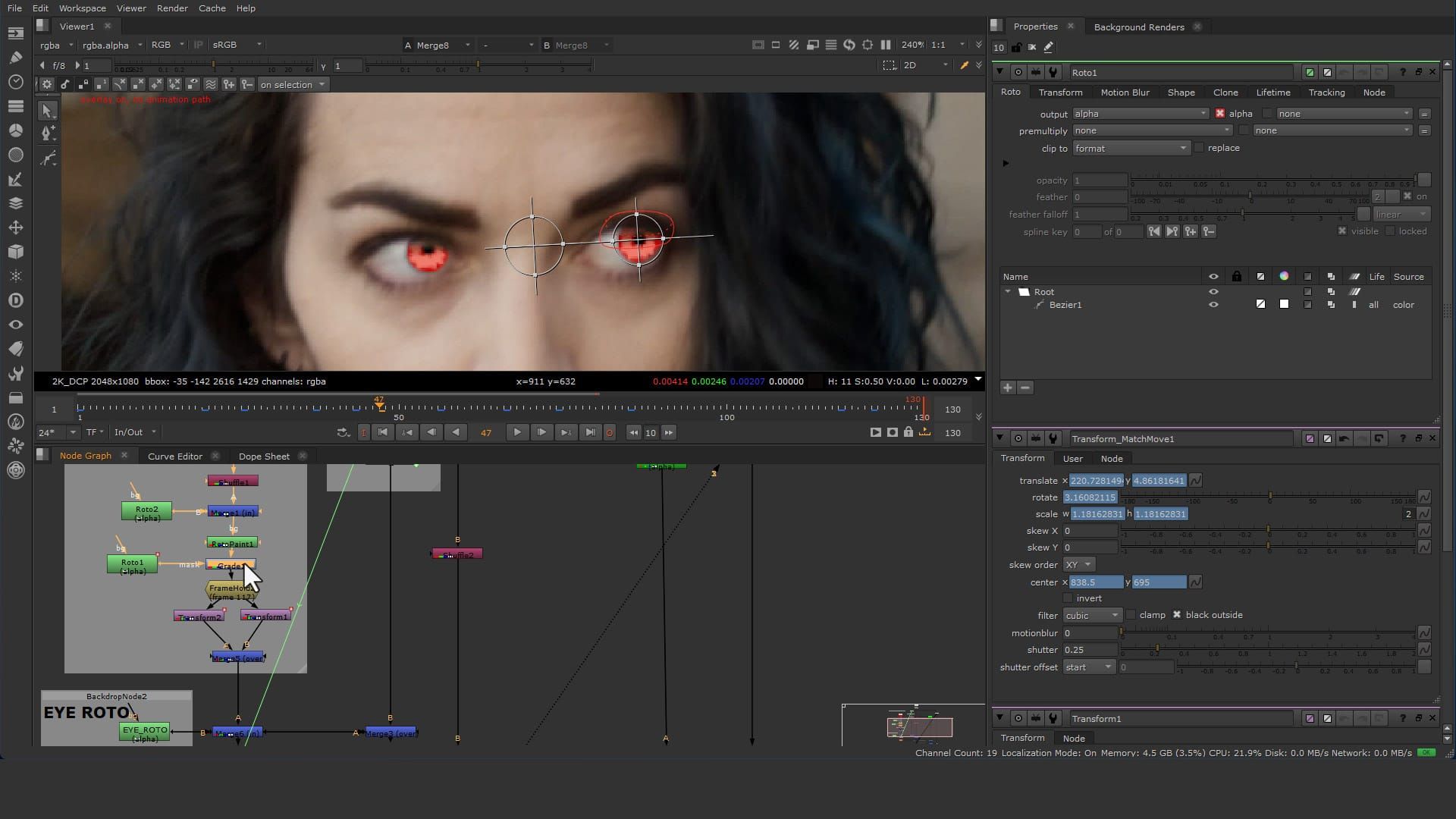Select the arrow Select tool in viewer toolbar
The height and width of the screenshot is (819, 1456).
[47, 111]
